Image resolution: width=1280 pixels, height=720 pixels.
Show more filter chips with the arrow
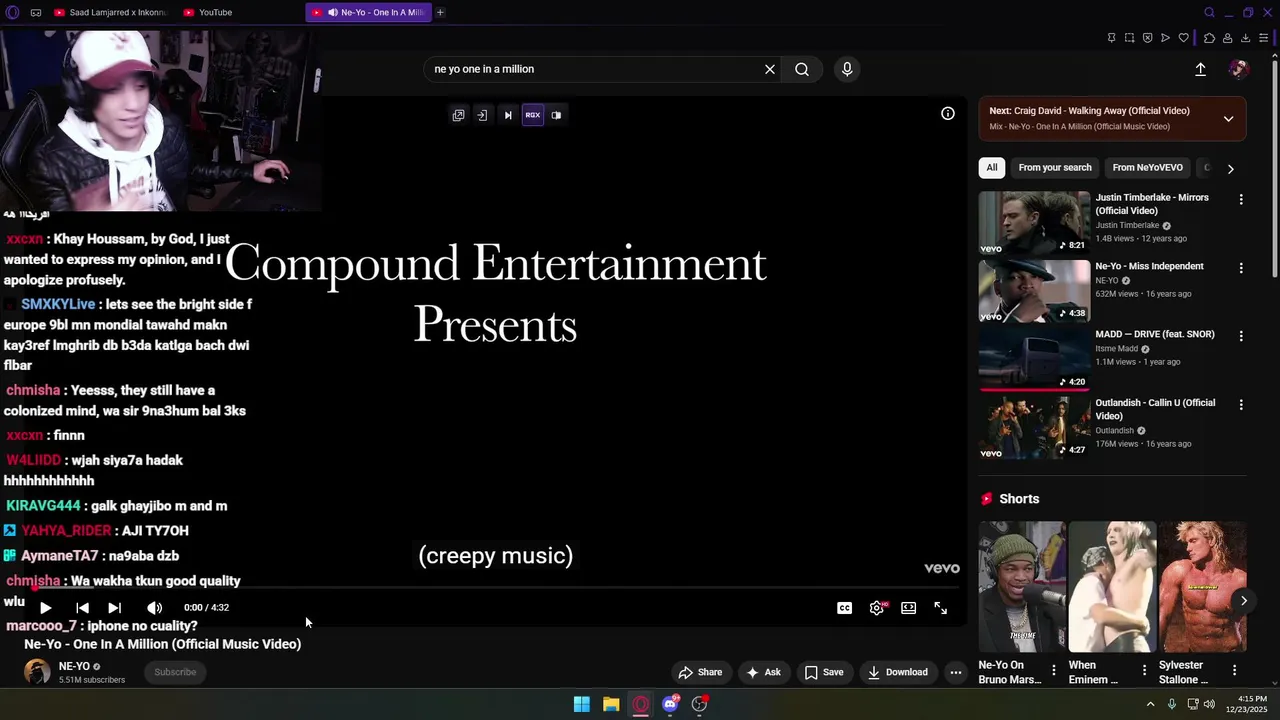[1230, 169]
